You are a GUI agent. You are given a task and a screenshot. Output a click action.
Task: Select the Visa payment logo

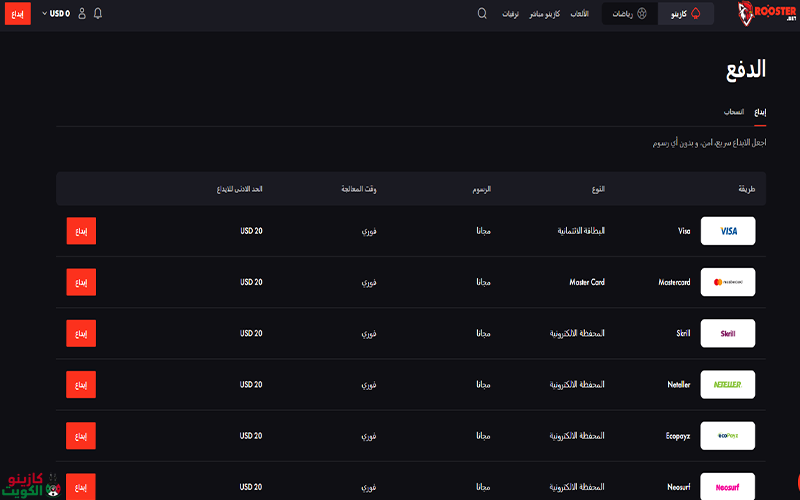(728, 231)
